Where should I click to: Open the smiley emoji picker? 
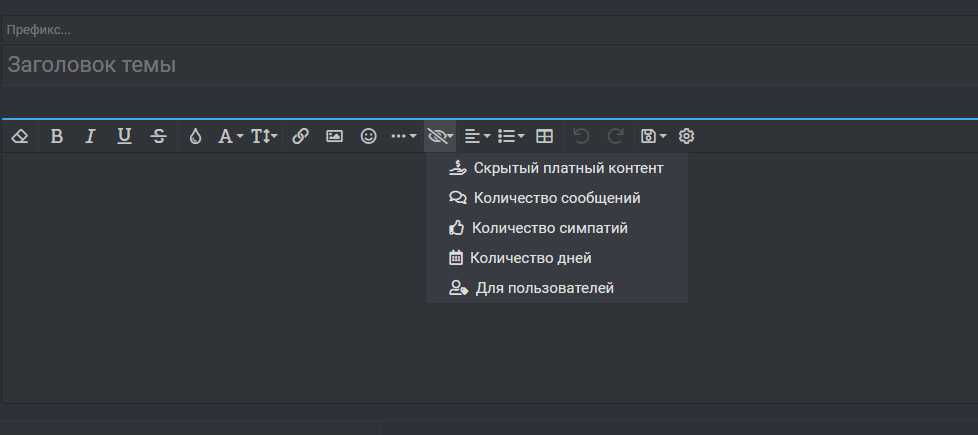(368, 136)
